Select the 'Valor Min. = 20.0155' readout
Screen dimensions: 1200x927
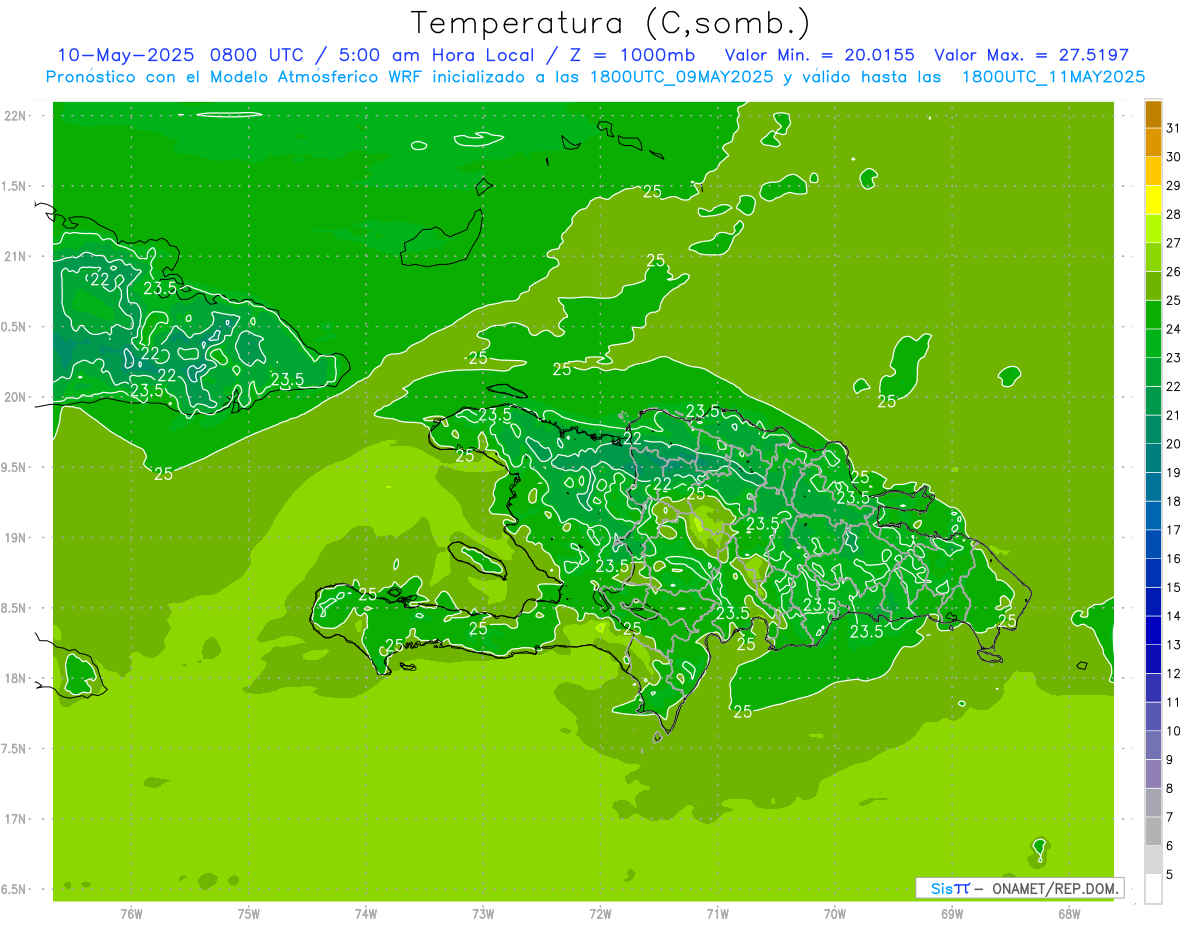pyautogui.click(x=819, y=55)
